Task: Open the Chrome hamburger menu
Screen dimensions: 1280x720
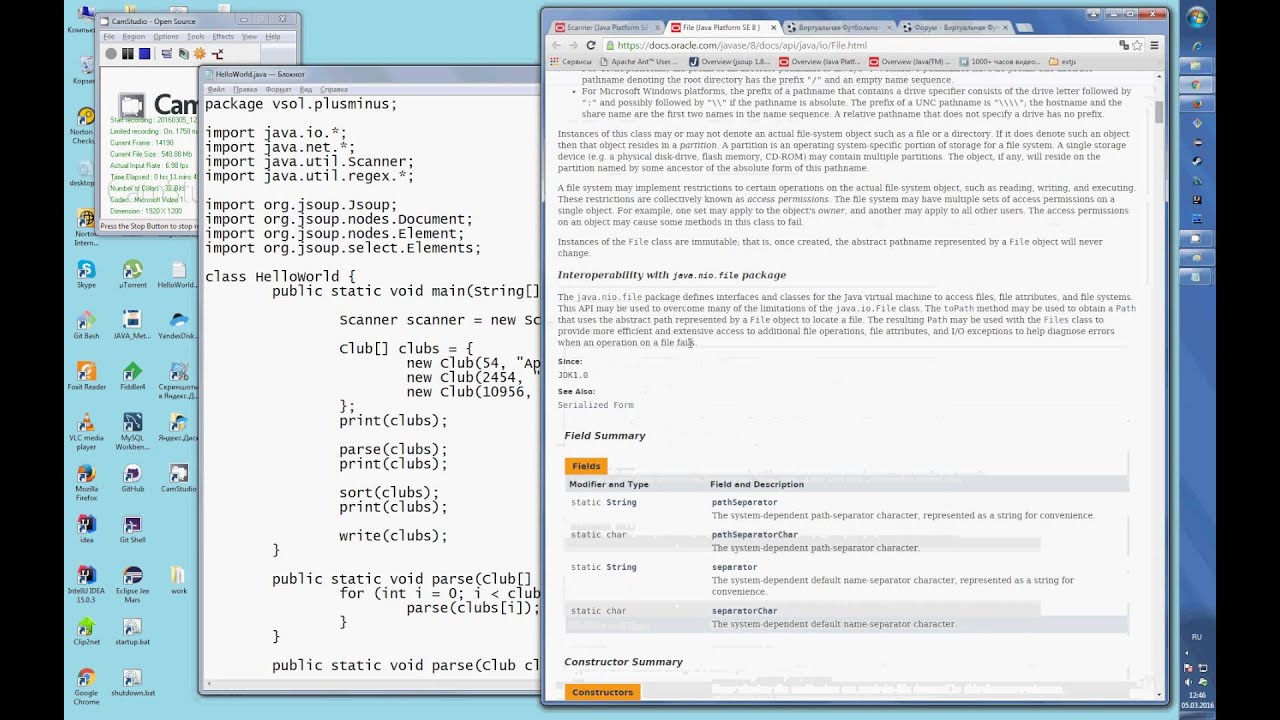Action: 1154,45
